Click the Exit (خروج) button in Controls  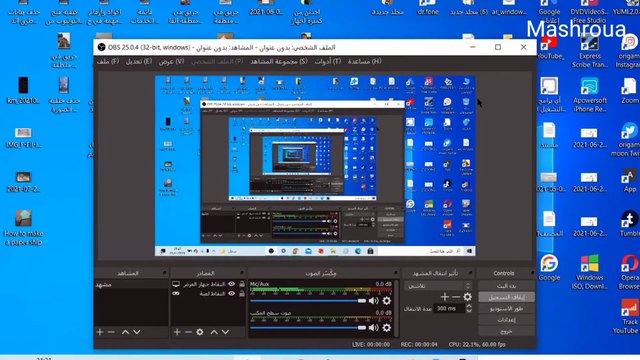click(x=506, y=331)
